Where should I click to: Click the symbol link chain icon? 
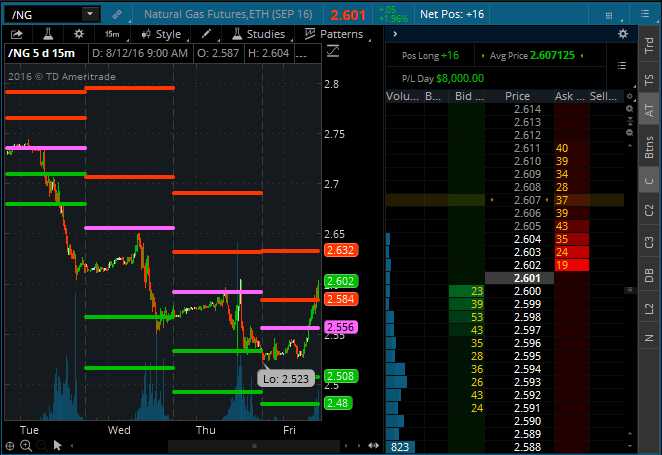click(117, 14)
